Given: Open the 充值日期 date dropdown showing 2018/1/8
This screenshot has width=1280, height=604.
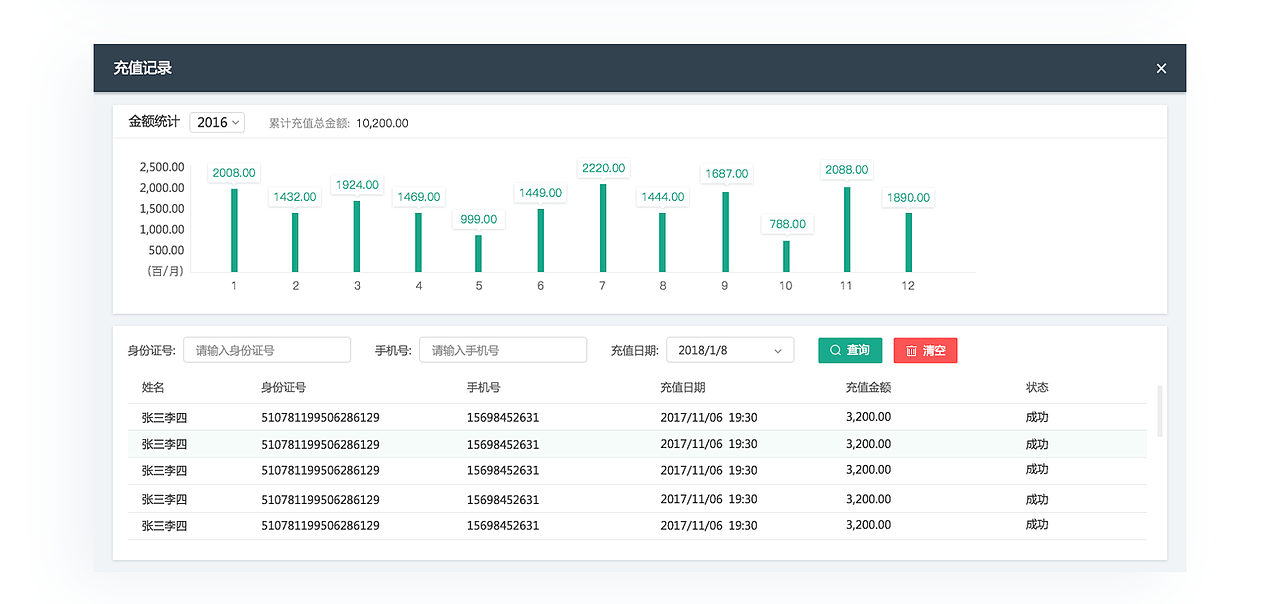Looking at the screenshot, I should tap(730, 350).
